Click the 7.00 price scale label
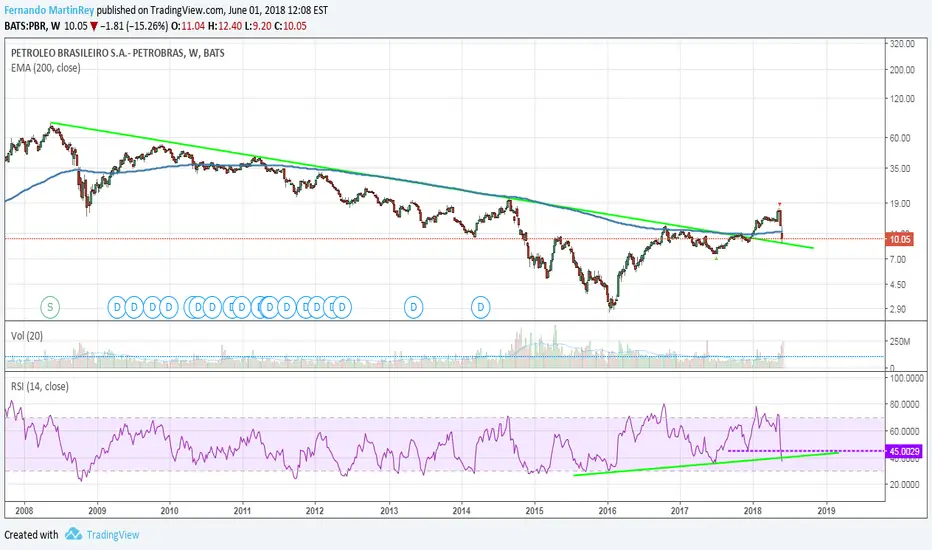Image resolution: width=932 pixels, height=550 pixels. click(898, 260)
